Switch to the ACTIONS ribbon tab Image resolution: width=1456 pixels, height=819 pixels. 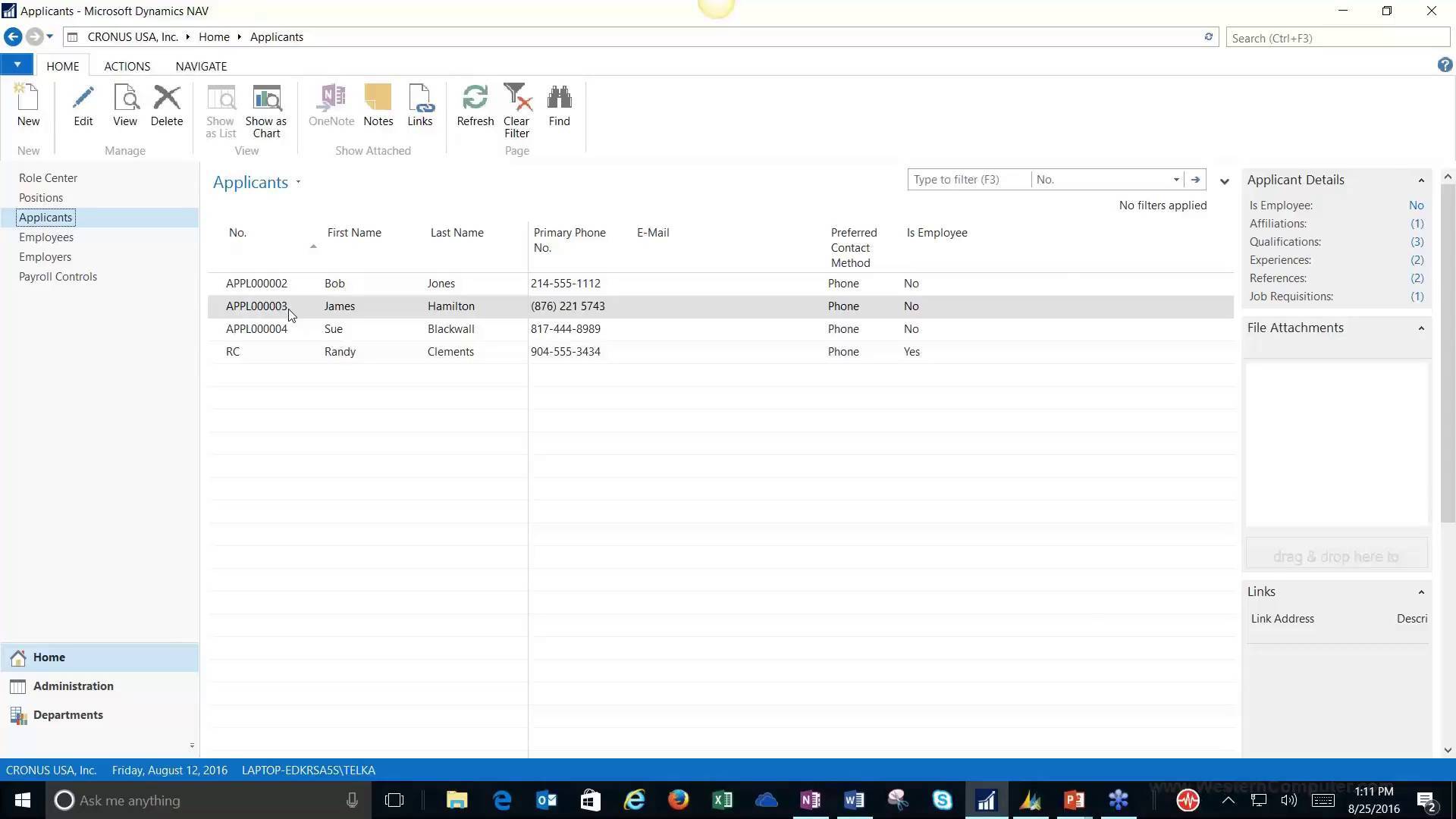pyautogui.click(x=127, y=66)
